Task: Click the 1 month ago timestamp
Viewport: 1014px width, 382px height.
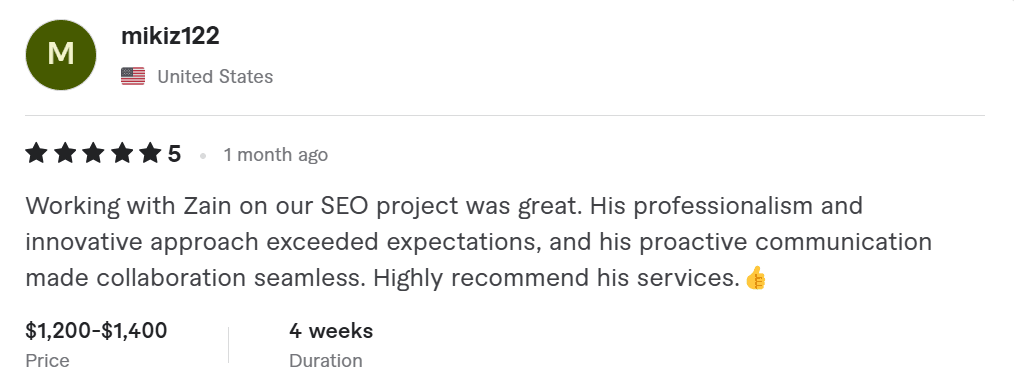Action: (x=275, y=155)
